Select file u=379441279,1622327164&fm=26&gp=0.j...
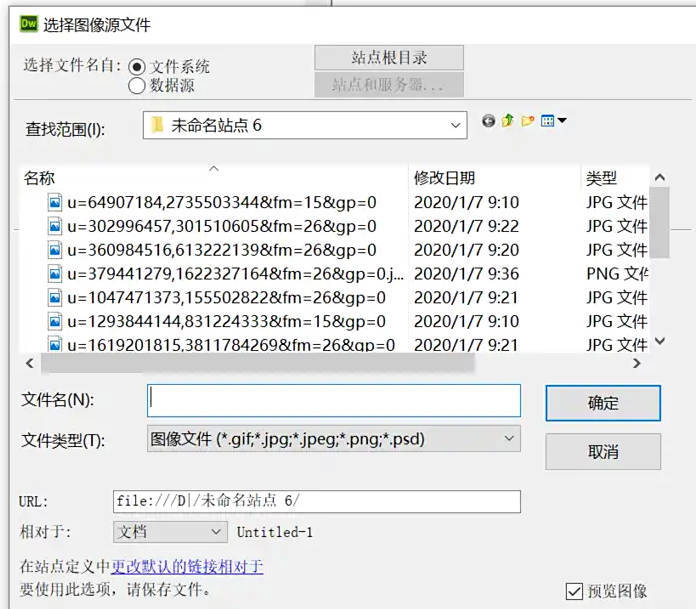The height and width of the screenshot is (609, 696). [x=236, y=274]
